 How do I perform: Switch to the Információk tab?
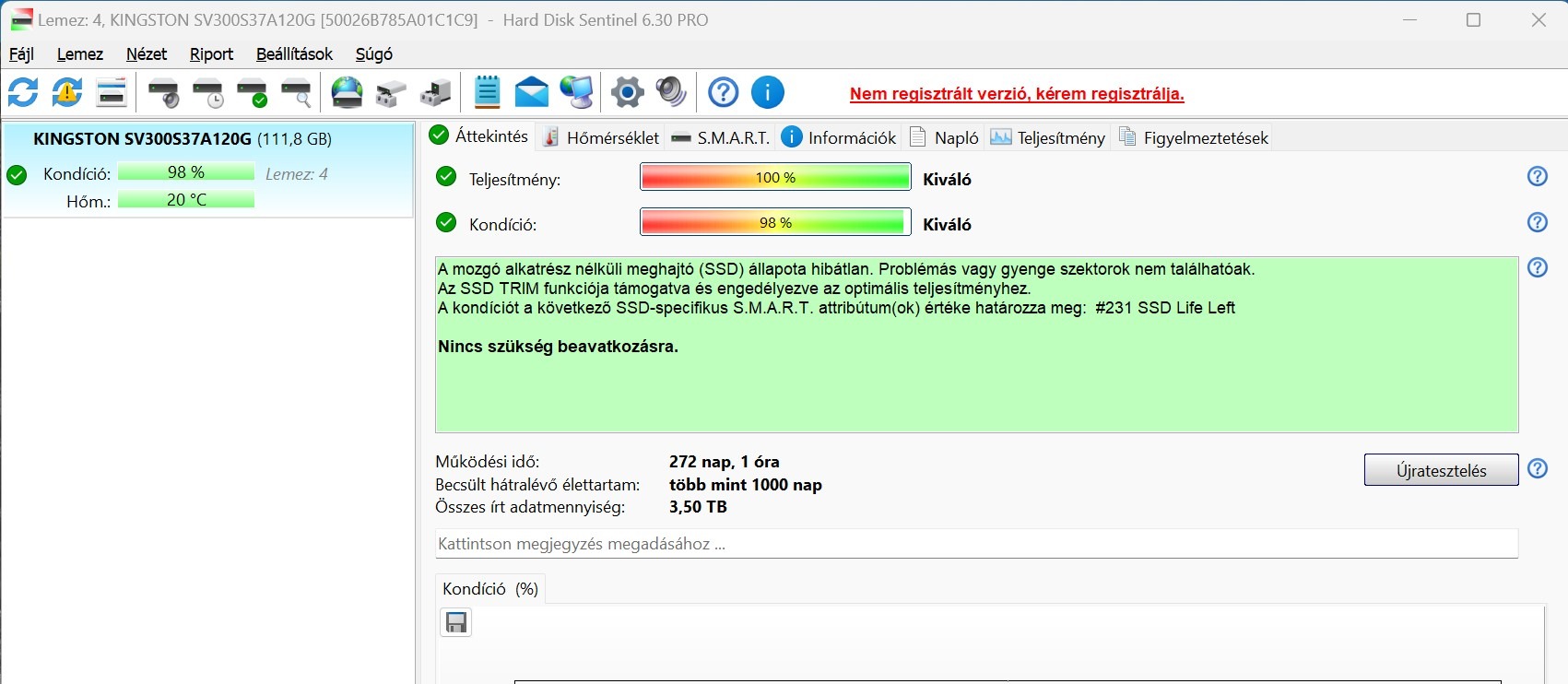pyautogui.click(x=839, y=137)
